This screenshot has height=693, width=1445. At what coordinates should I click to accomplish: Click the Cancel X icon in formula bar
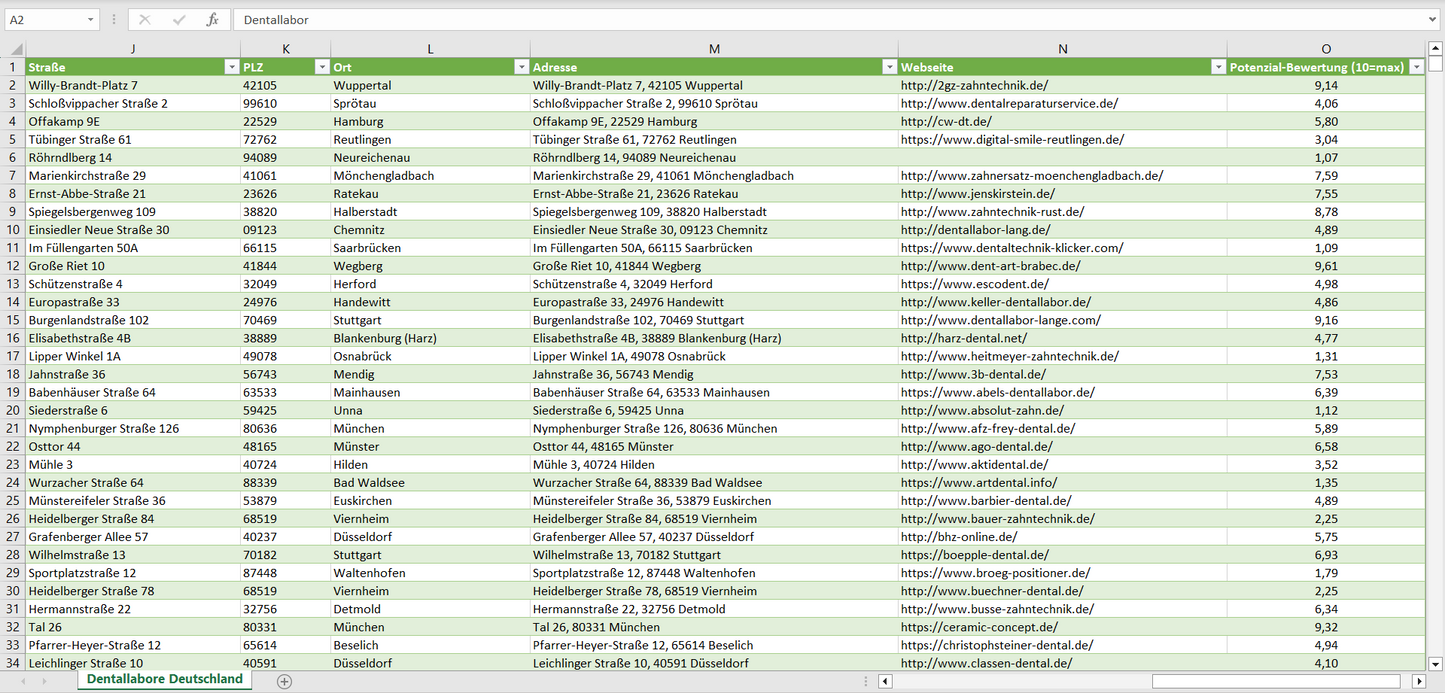pyautogui.click(x=145, y=20)
